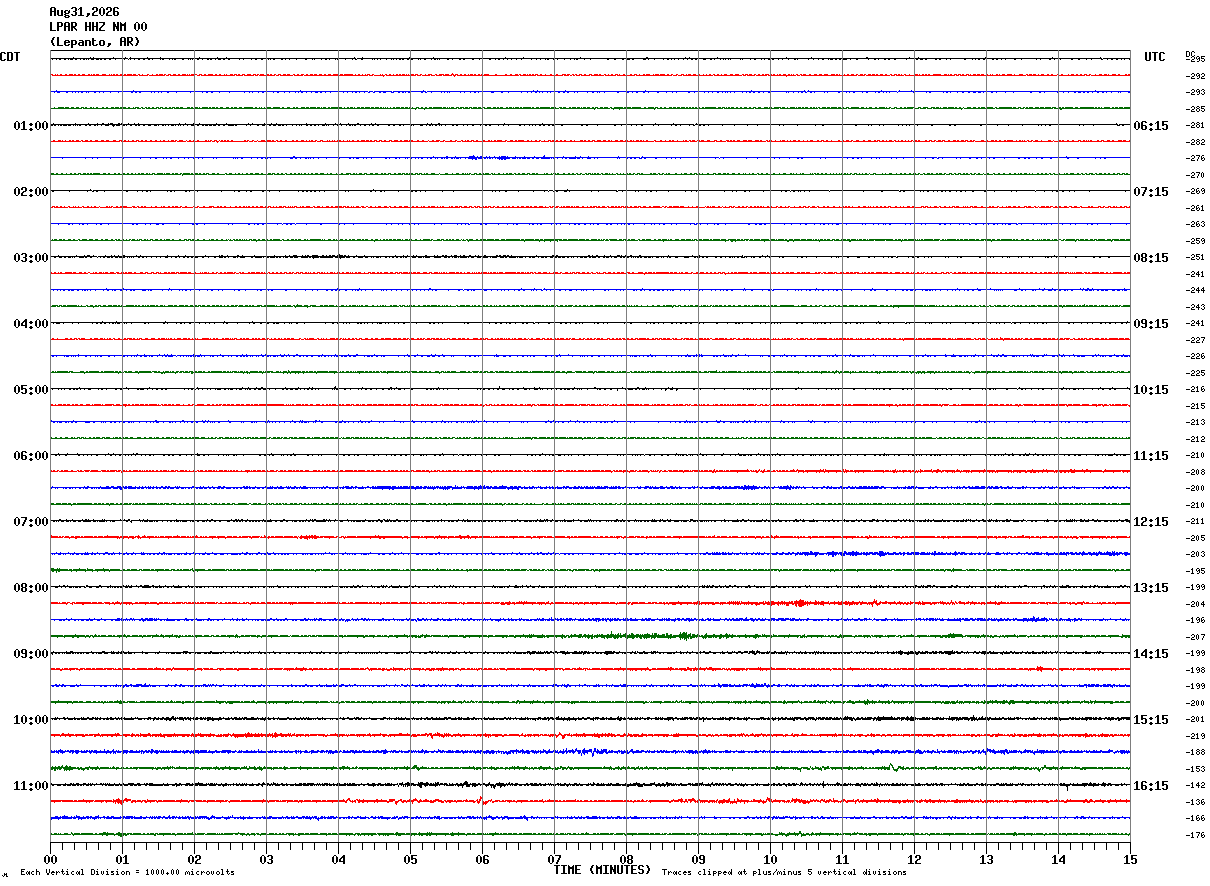This screenshot has width=1210, height=886.
Task: Select the 06:15 UTC time label
Action: (1150, 126)
